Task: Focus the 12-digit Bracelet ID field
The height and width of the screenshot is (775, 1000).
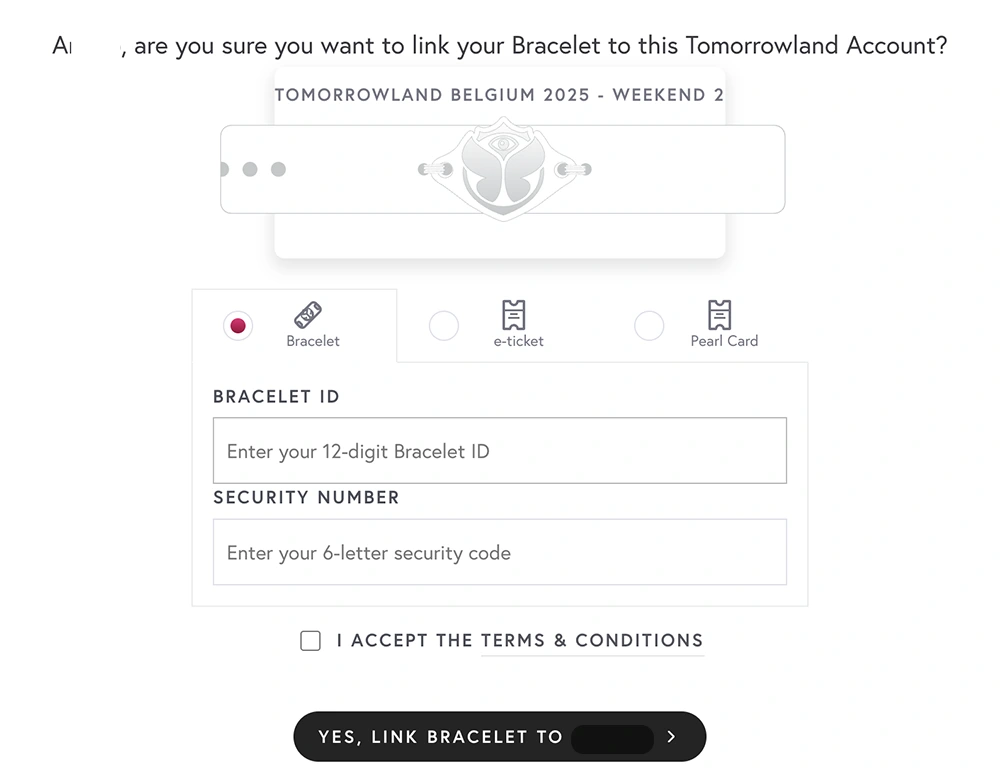Action: 500,451
